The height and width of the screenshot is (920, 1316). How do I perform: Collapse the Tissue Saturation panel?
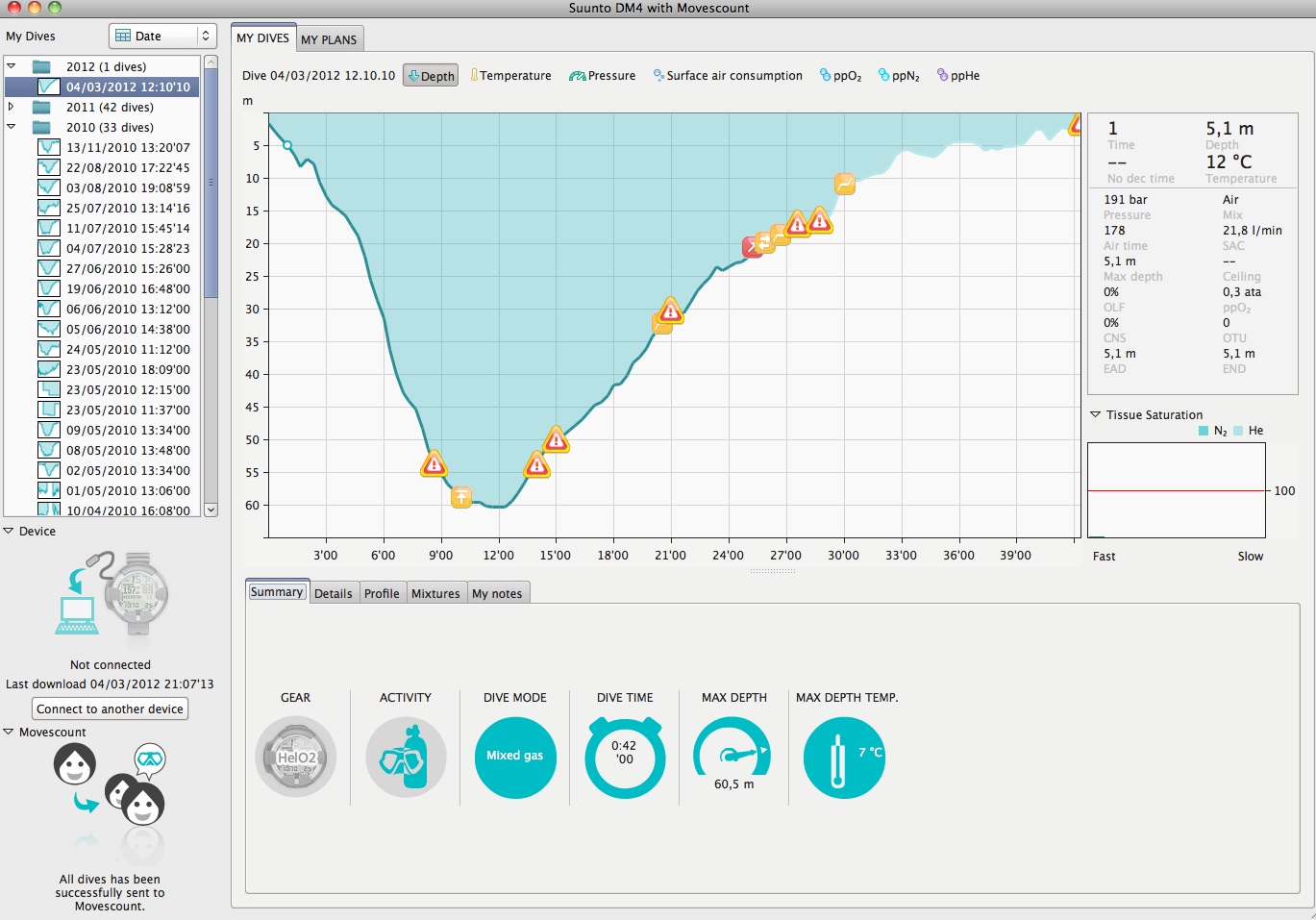click(1095, 414)
